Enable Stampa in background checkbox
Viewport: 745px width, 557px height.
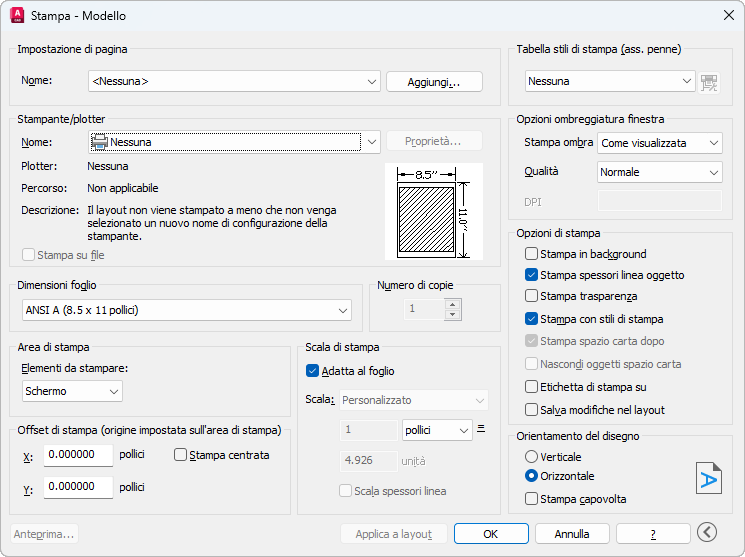(532, 254)
